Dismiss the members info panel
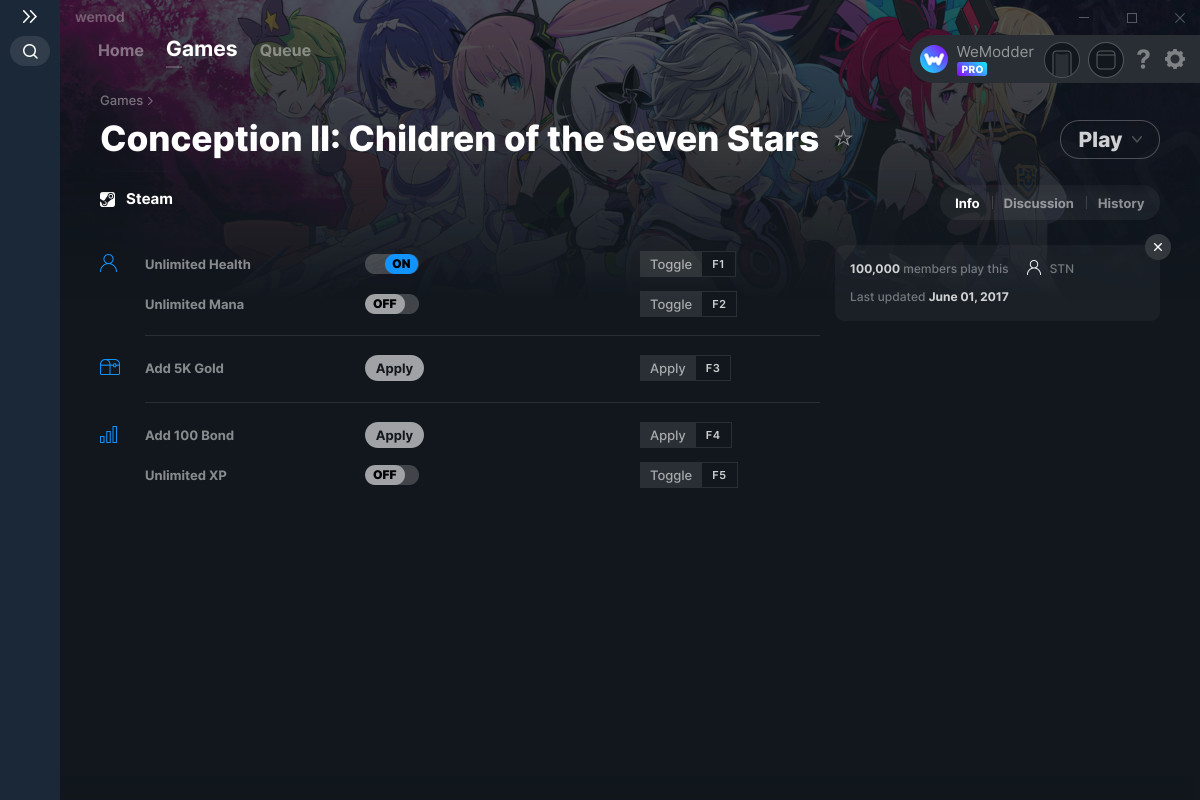The width and height of the screenshot is (1200, 800). point(1157,247)
